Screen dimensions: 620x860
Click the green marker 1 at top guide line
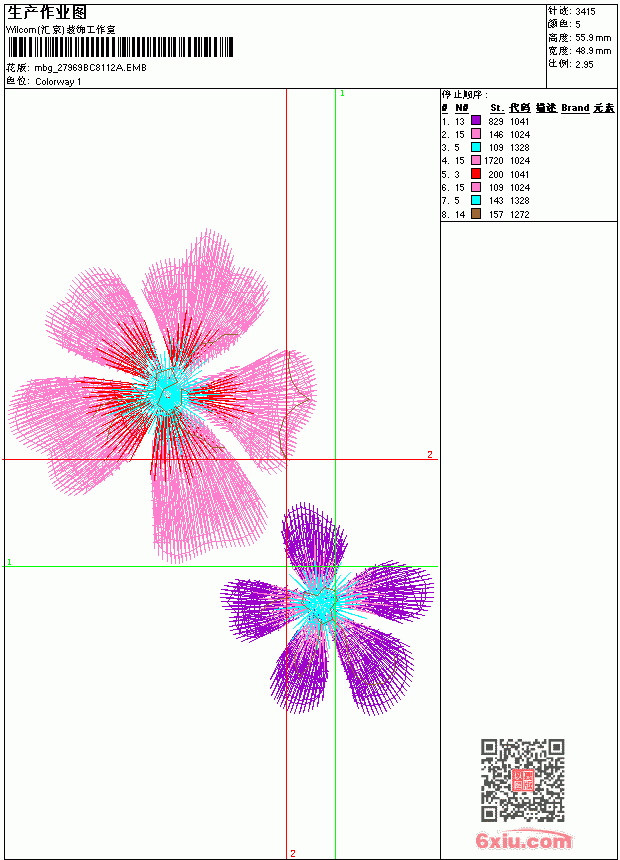click(x=342, y=93)
